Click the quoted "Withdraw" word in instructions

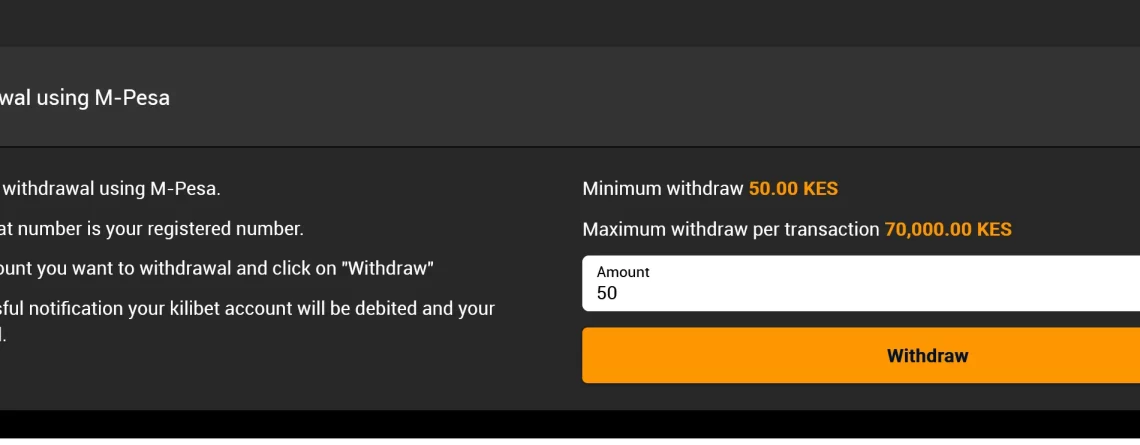click(x=388, y=268)
